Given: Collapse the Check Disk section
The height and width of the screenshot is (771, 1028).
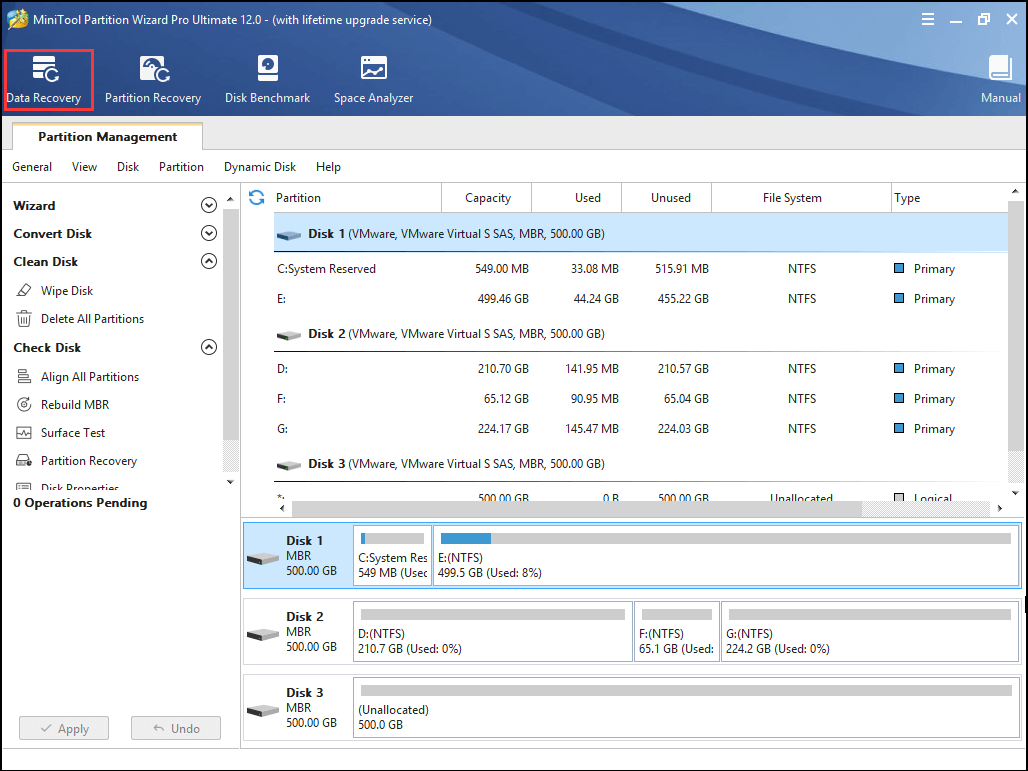Looking at the screenshot, I should tap(209, 348).
